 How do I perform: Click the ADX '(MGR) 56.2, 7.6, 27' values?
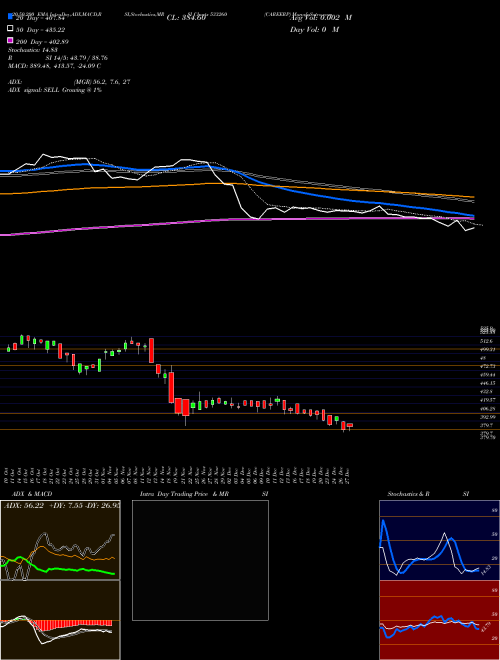[x=101, y=82]
